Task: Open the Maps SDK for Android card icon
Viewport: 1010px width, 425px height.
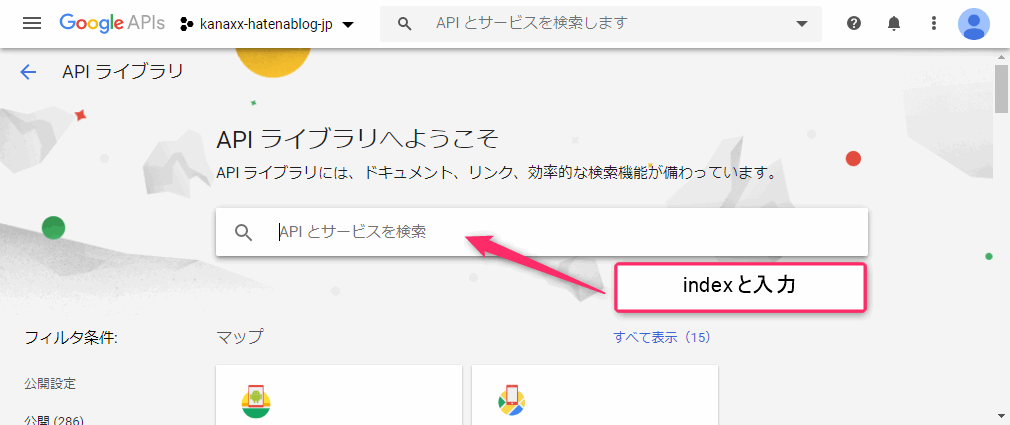Action: tap(256, 402)
